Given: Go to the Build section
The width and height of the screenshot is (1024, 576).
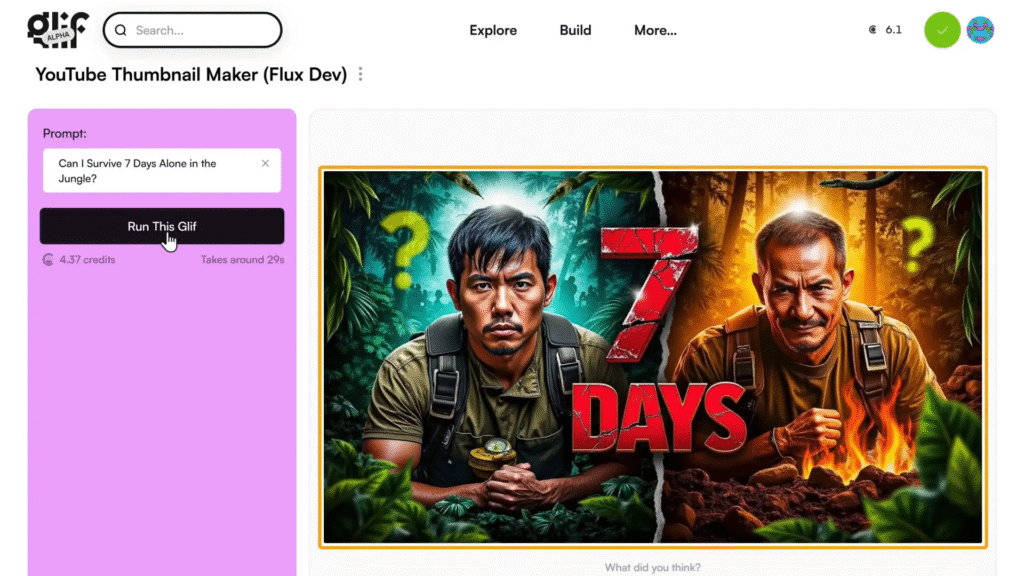Looking at the screenshot, I should pyautogui.click(x=575, y=30).
